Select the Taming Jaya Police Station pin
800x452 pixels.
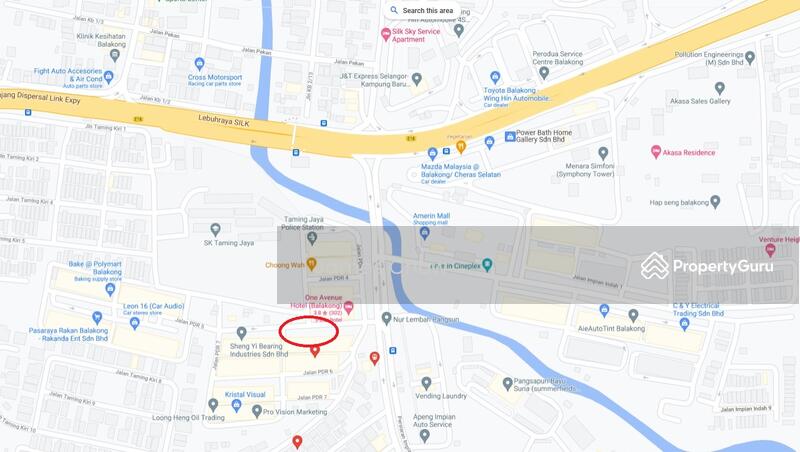(312, 238)
